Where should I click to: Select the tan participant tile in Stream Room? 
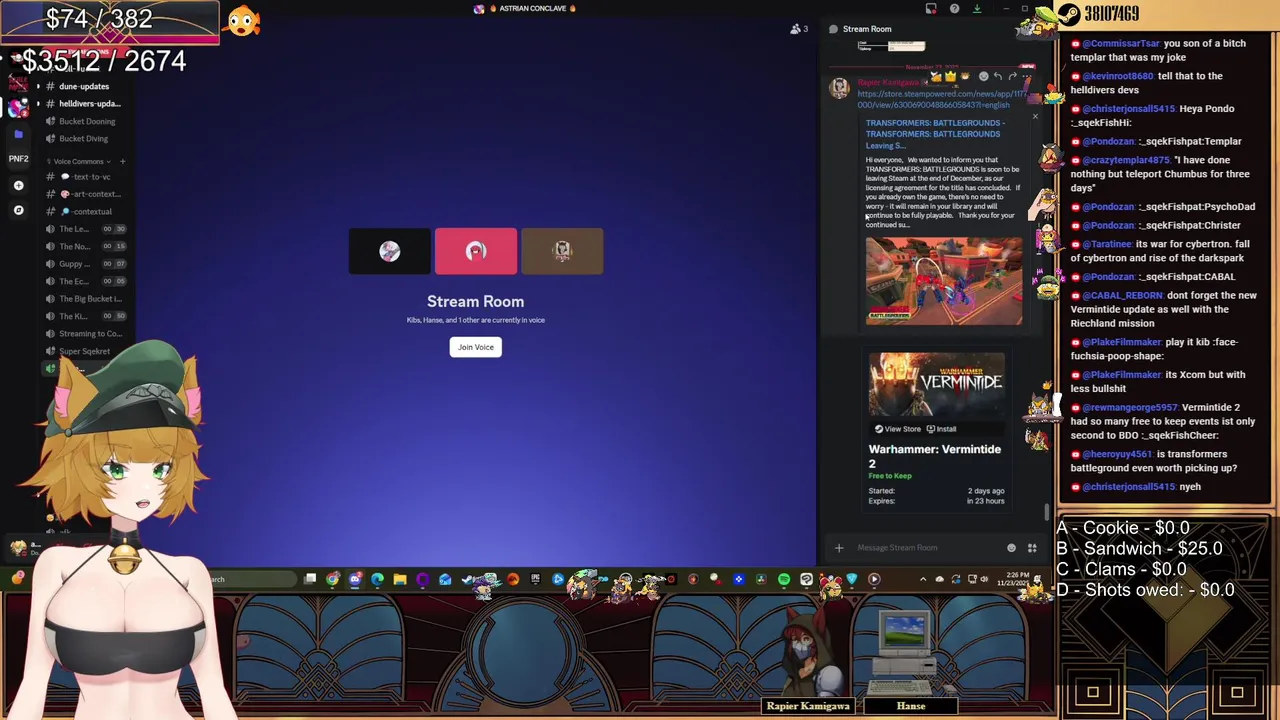(562, 251)
